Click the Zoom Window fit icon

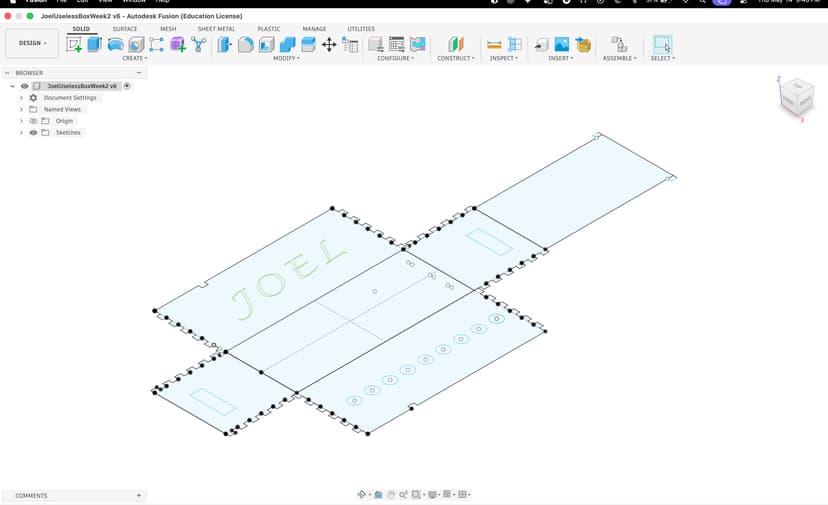416,494
